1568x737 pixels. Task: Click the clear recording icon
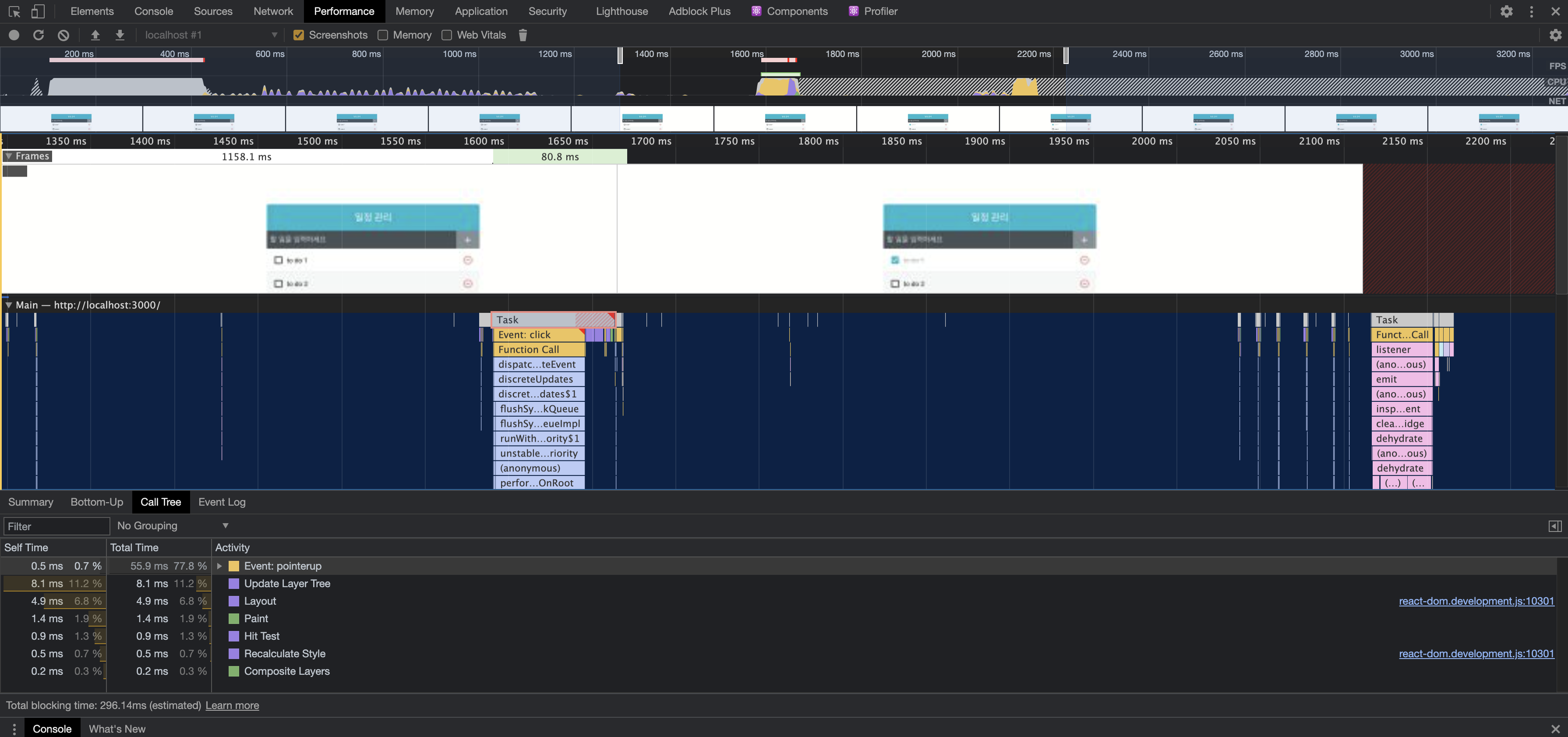coord(64,35)
